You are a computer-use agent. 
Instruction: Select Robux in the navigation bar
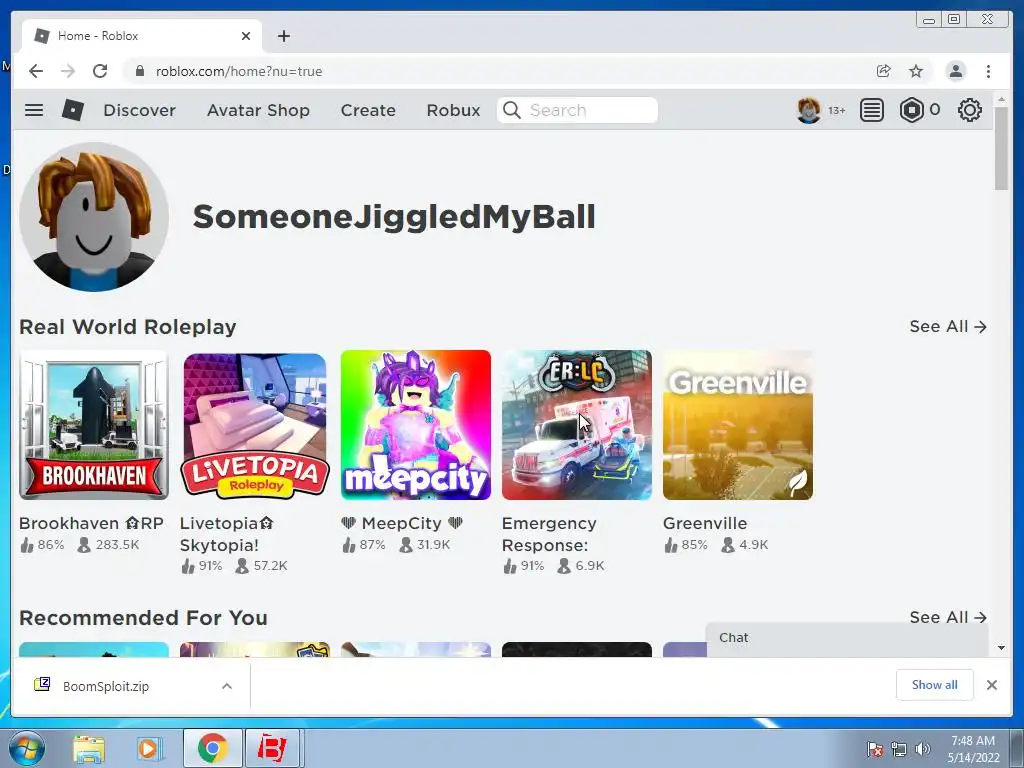point(453,110)
